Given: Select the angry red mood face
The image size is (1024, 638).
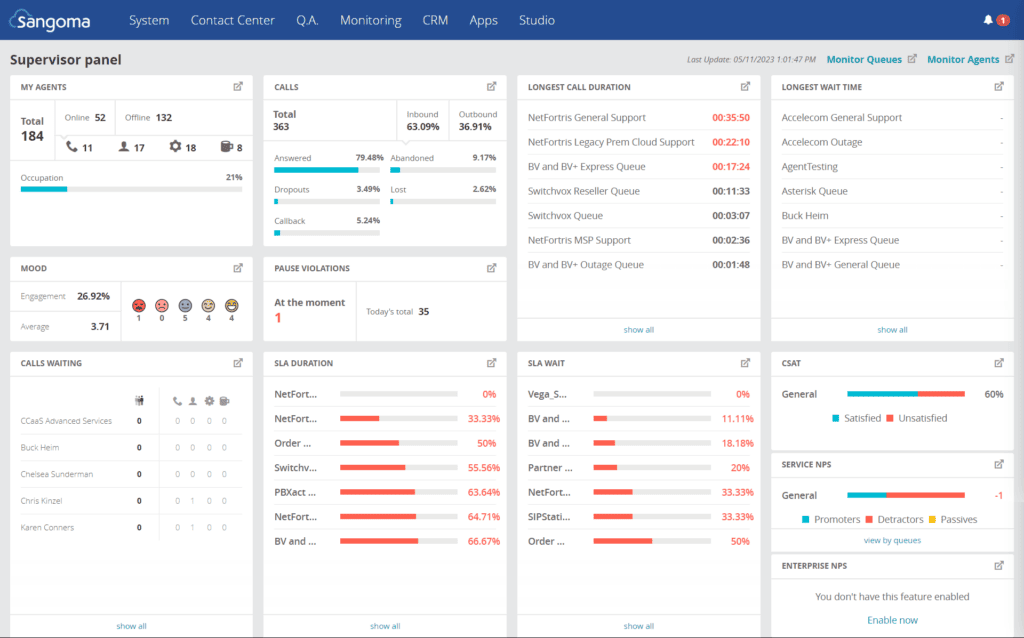Looking at the screenshot, I should (138, 306).
